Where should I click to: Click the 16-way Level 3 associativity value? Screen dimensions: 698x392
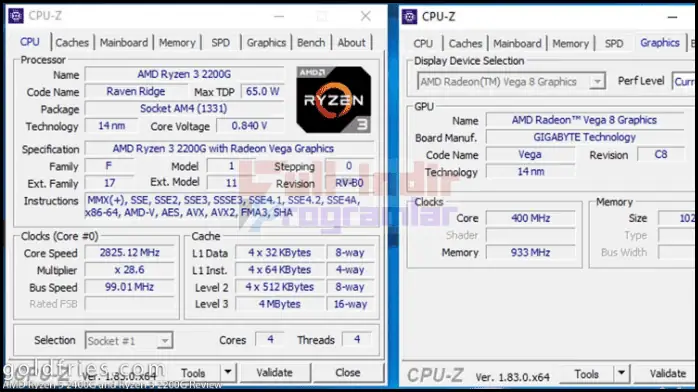(350, 304)
